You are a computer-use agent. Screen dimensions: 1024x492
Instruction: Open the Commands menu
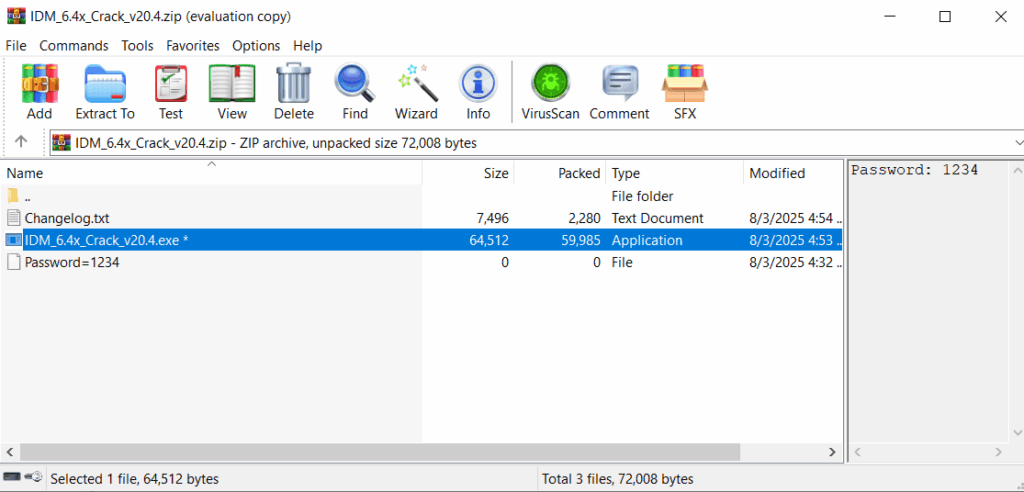pos(74,46)
